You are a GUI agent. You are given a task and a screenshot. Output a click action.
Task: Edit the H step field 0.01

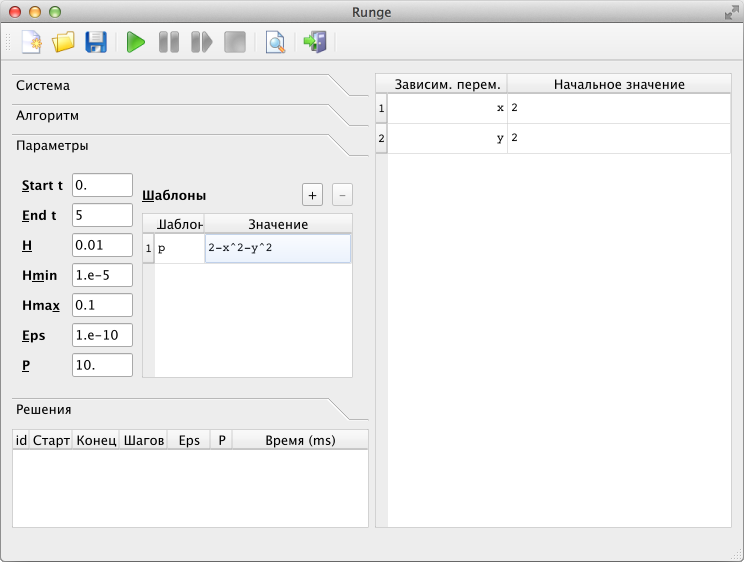[x=102, y=245]
